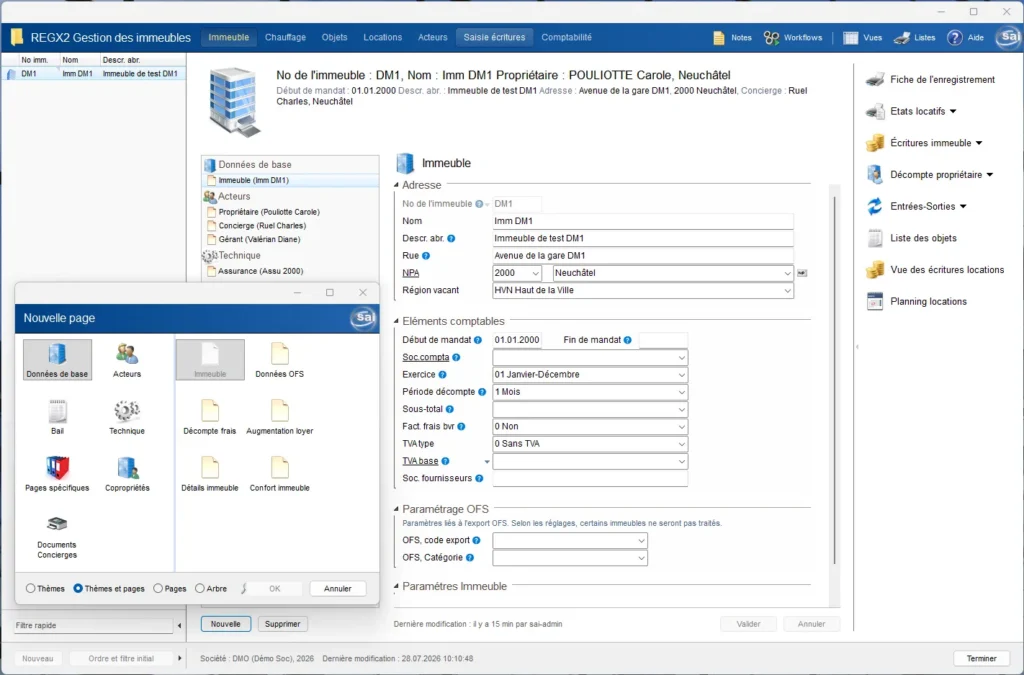Open the Exercice dropdown

[x=681, y=375]
